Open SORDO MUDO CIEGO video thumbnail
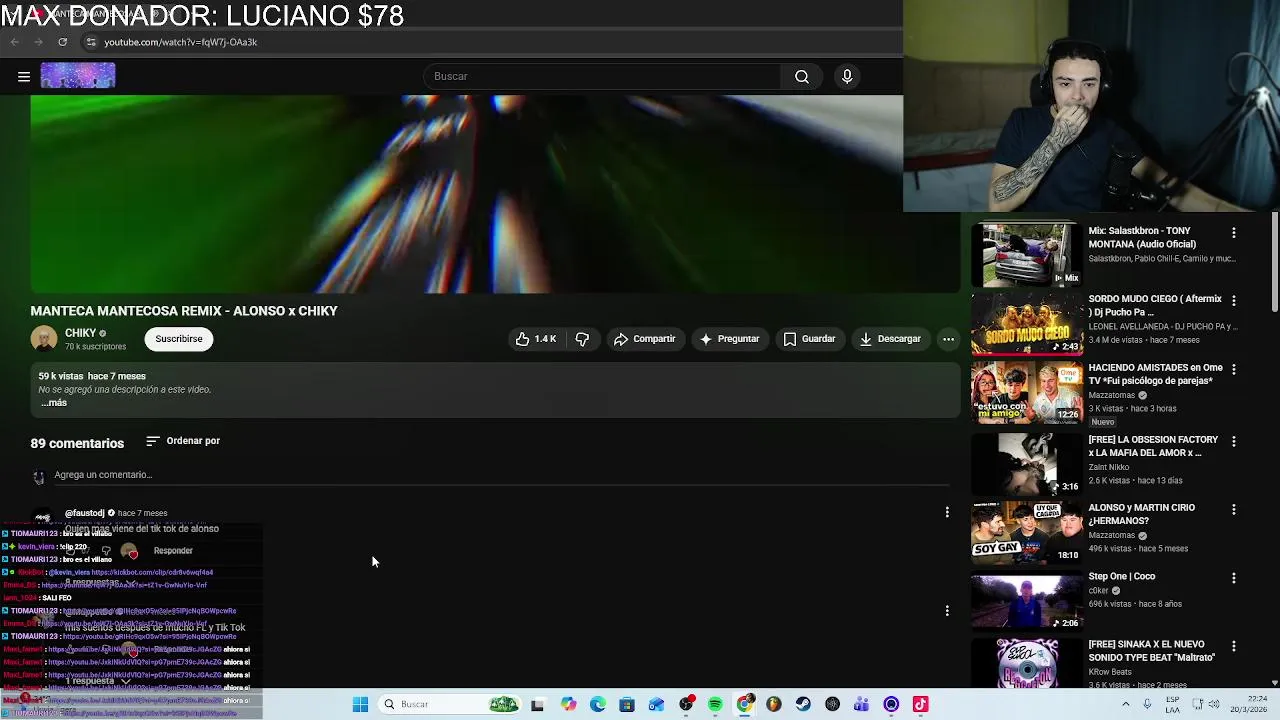The image size is (1280, 720). tap(1026, 324)
